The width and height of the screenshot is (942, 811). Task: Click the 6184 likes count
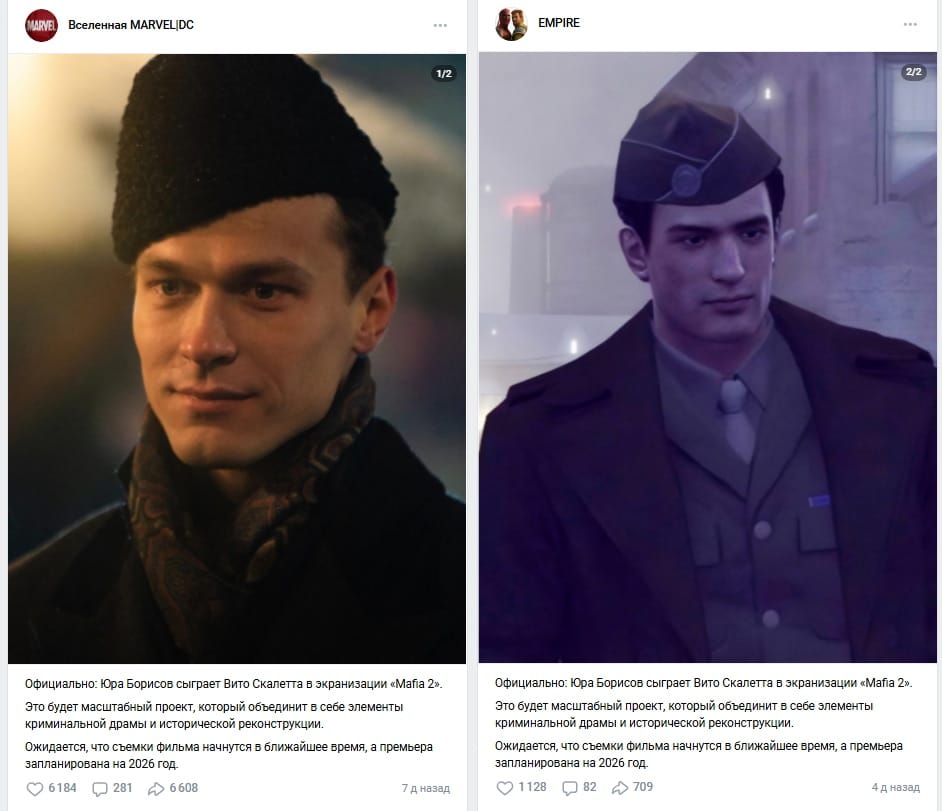click(62, 788)
